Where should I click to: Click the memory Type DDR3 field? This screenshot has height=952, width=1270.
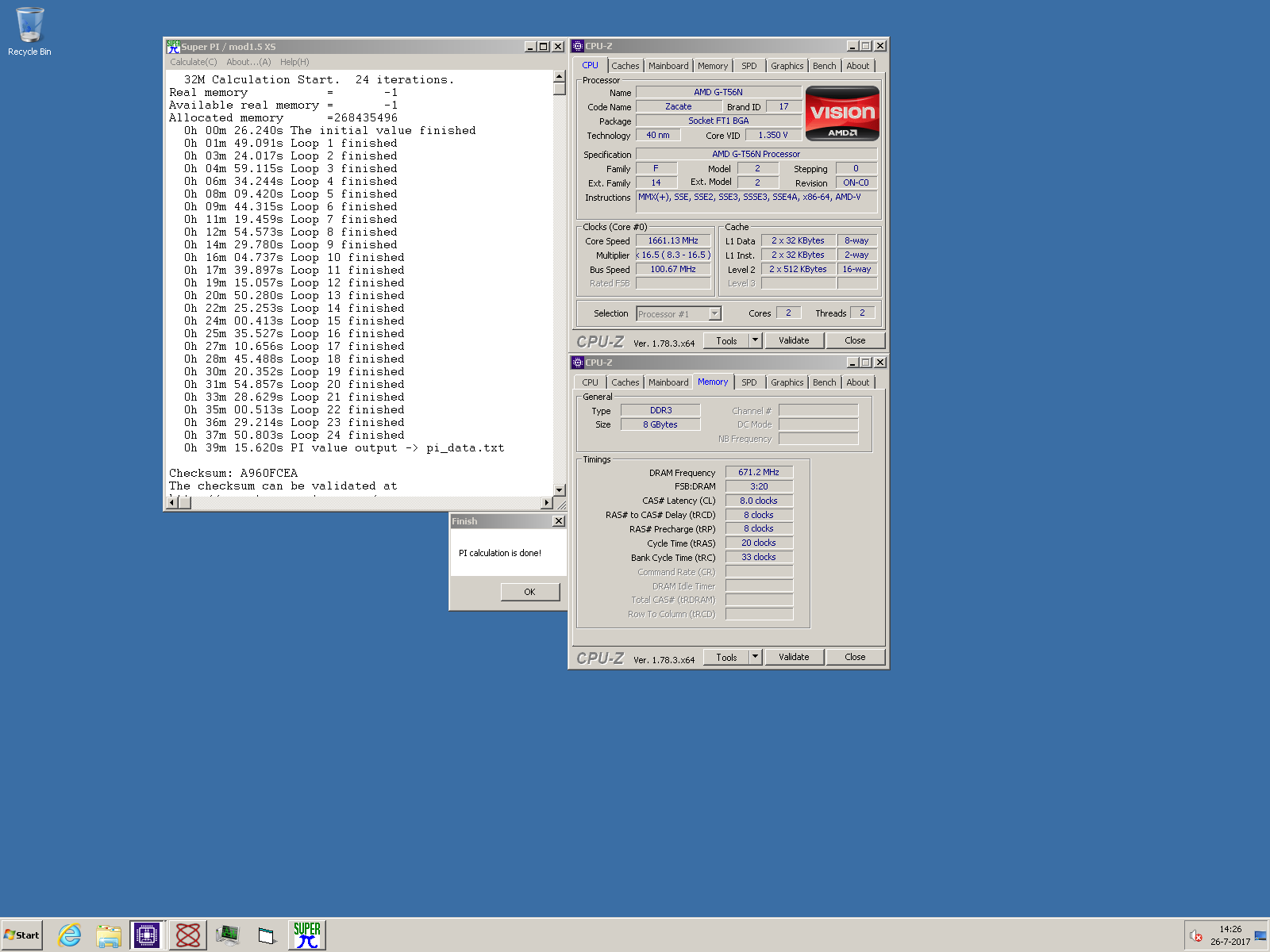point(660,410)
